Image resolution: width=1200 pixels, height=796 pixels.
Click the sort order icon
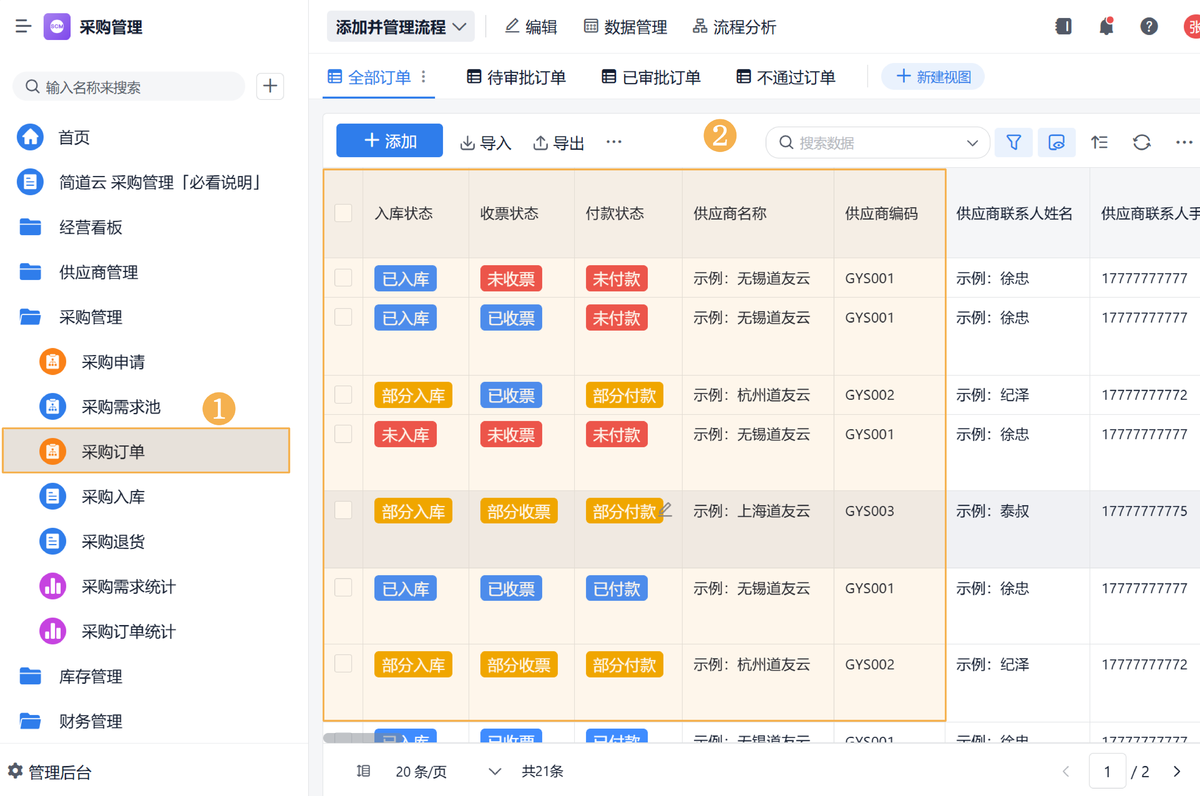1099,143
